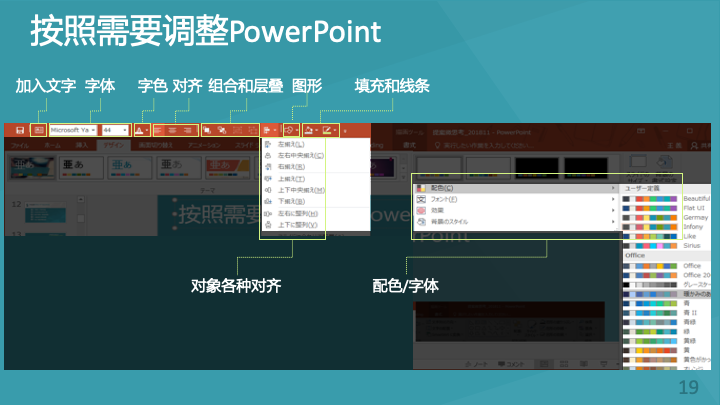Align text left in toolbar

[158, 130]
